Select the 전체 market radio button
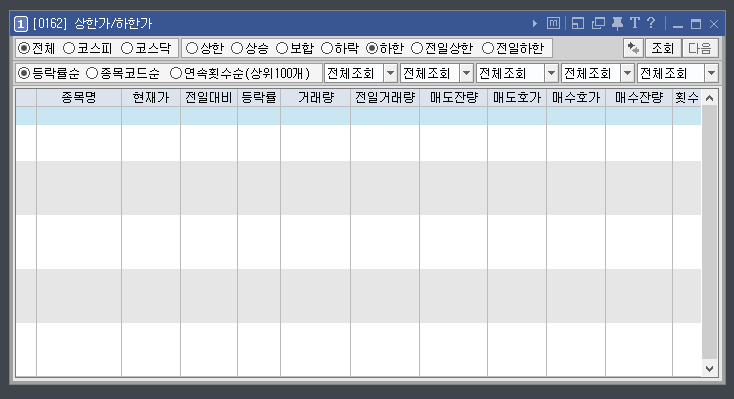 point(24,48)
